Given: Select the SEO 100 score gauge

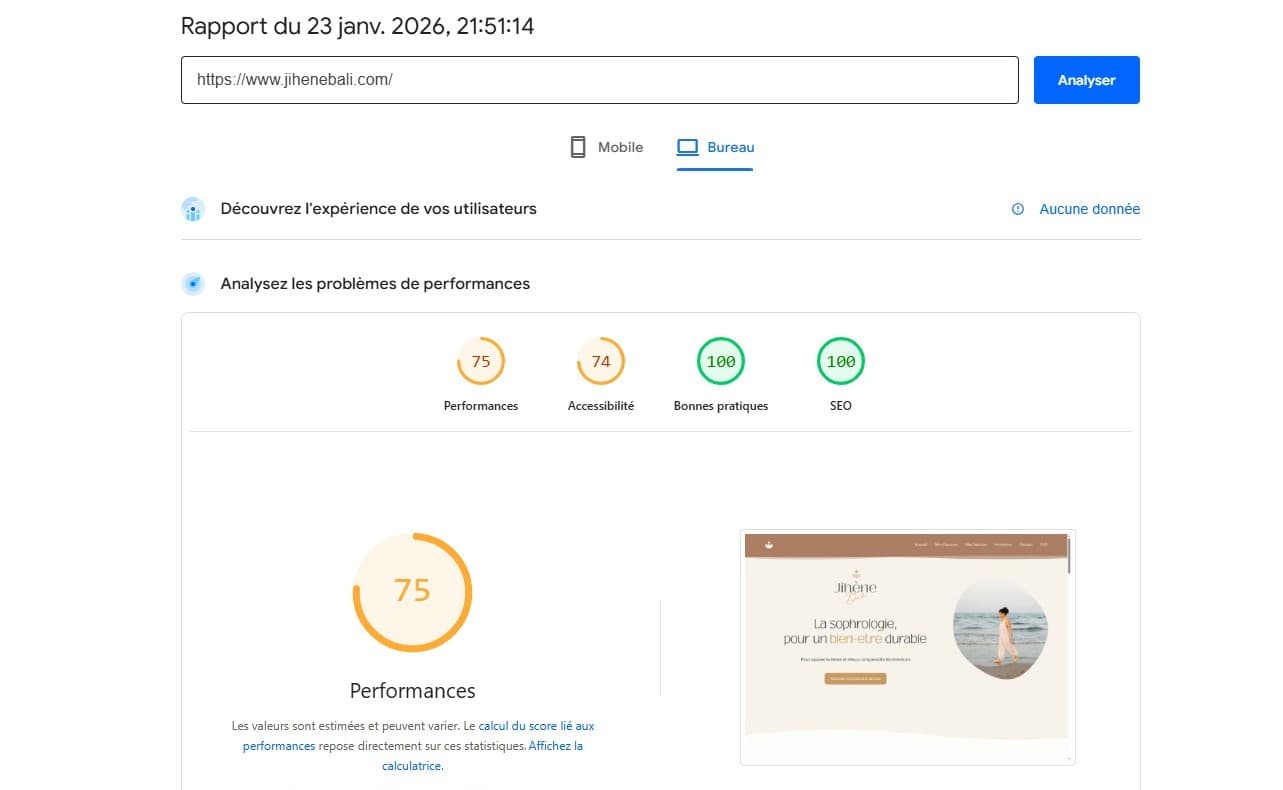Looking at the screenshot, I should (x=841, y=362).
